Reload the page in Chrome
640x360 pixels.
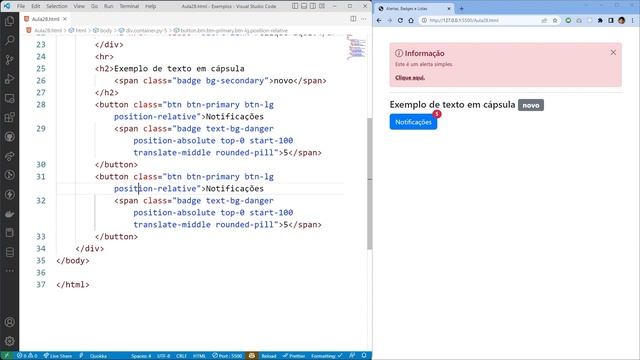[400, 20]
